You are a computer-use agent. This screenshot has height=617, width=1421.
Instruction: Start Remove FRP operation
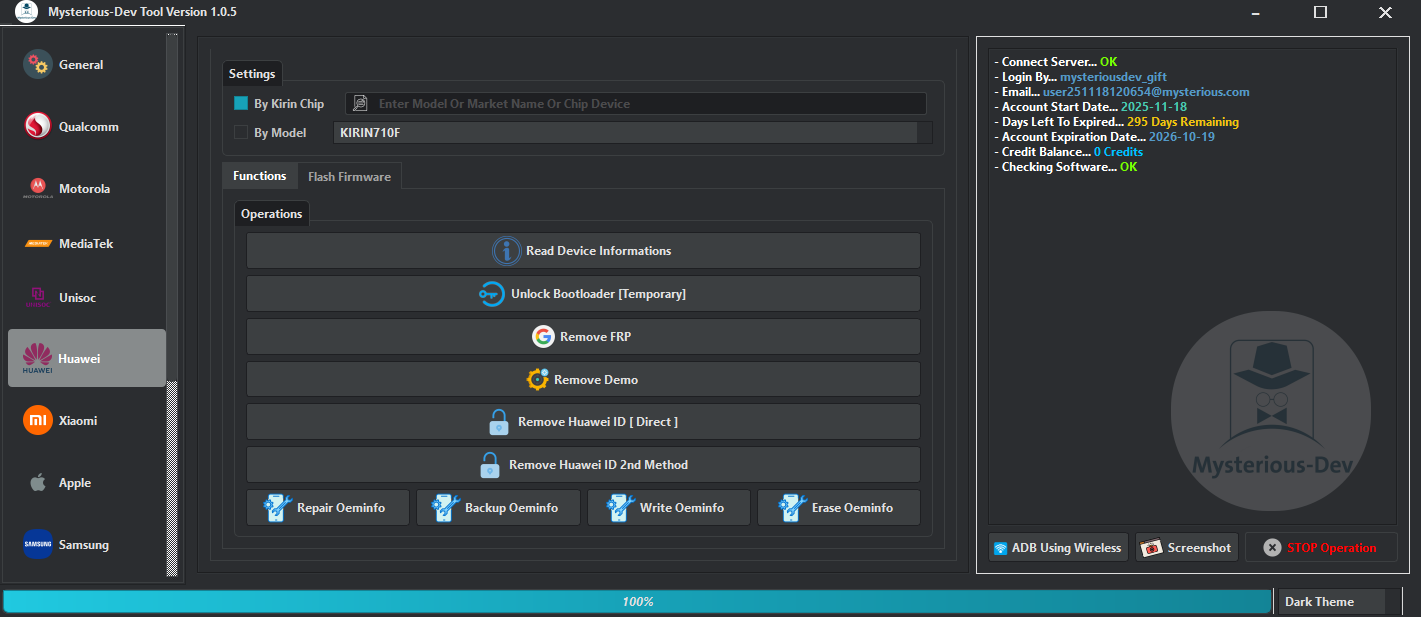[x=582, y=336]
